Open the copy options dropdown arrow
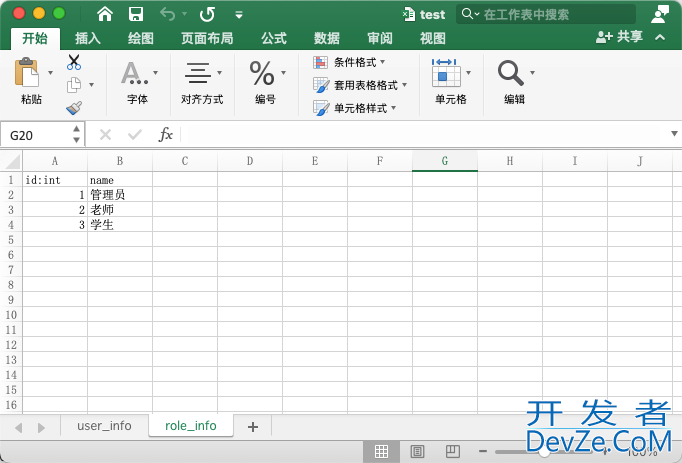 (x=91, y=85)
